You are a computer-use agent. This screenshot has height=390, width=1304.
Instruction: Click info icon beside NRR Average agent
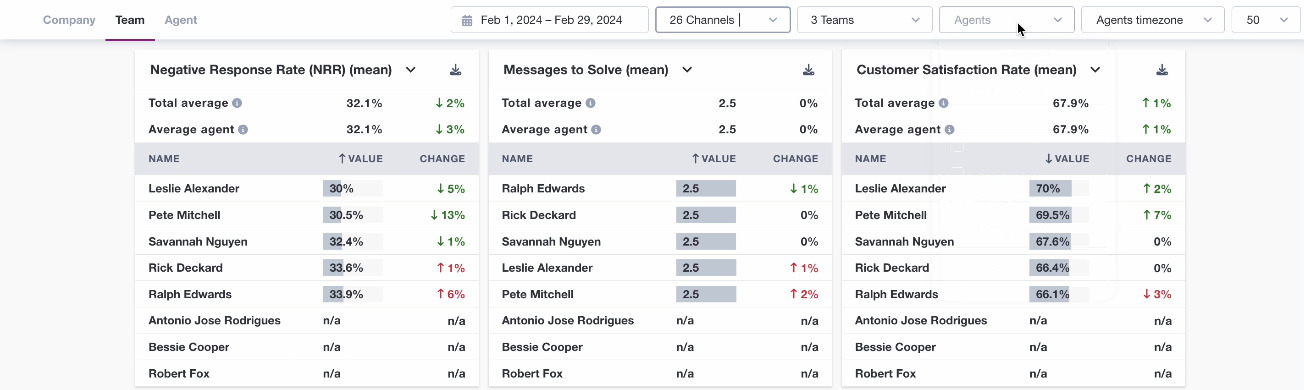tap(243, 129)
